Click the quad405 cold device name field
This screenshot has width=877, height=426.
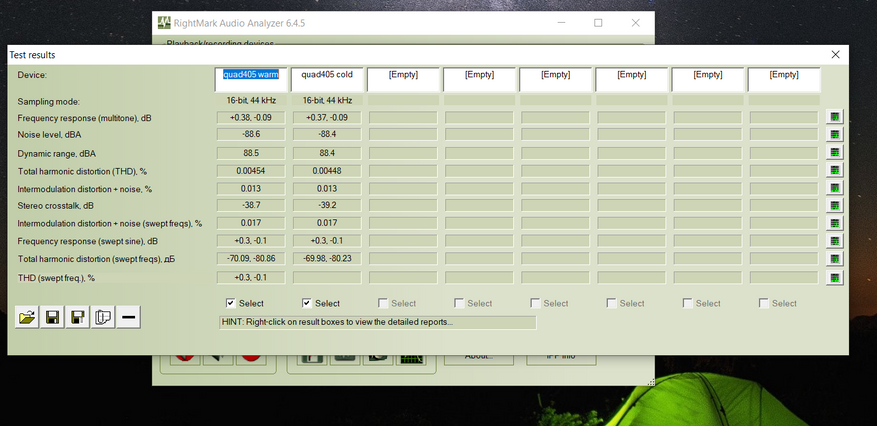click(327, 75)
